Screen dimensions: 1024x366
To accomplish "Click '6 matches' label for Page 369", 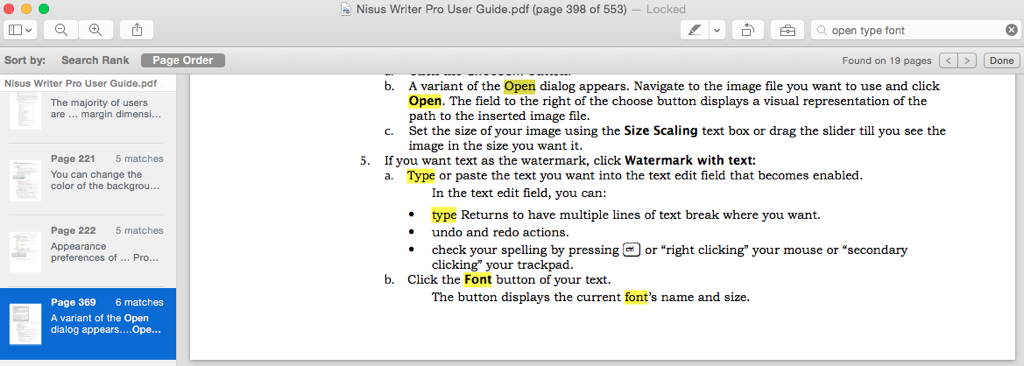I will tap(140, 303).
